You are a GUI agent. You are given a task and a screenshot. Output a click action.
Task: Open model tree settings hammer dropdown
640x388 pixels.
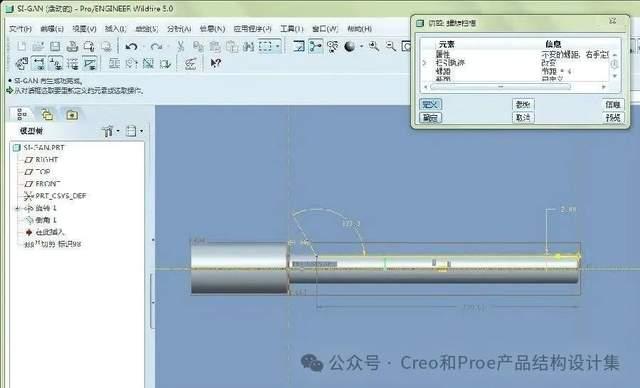coord(110,131)
